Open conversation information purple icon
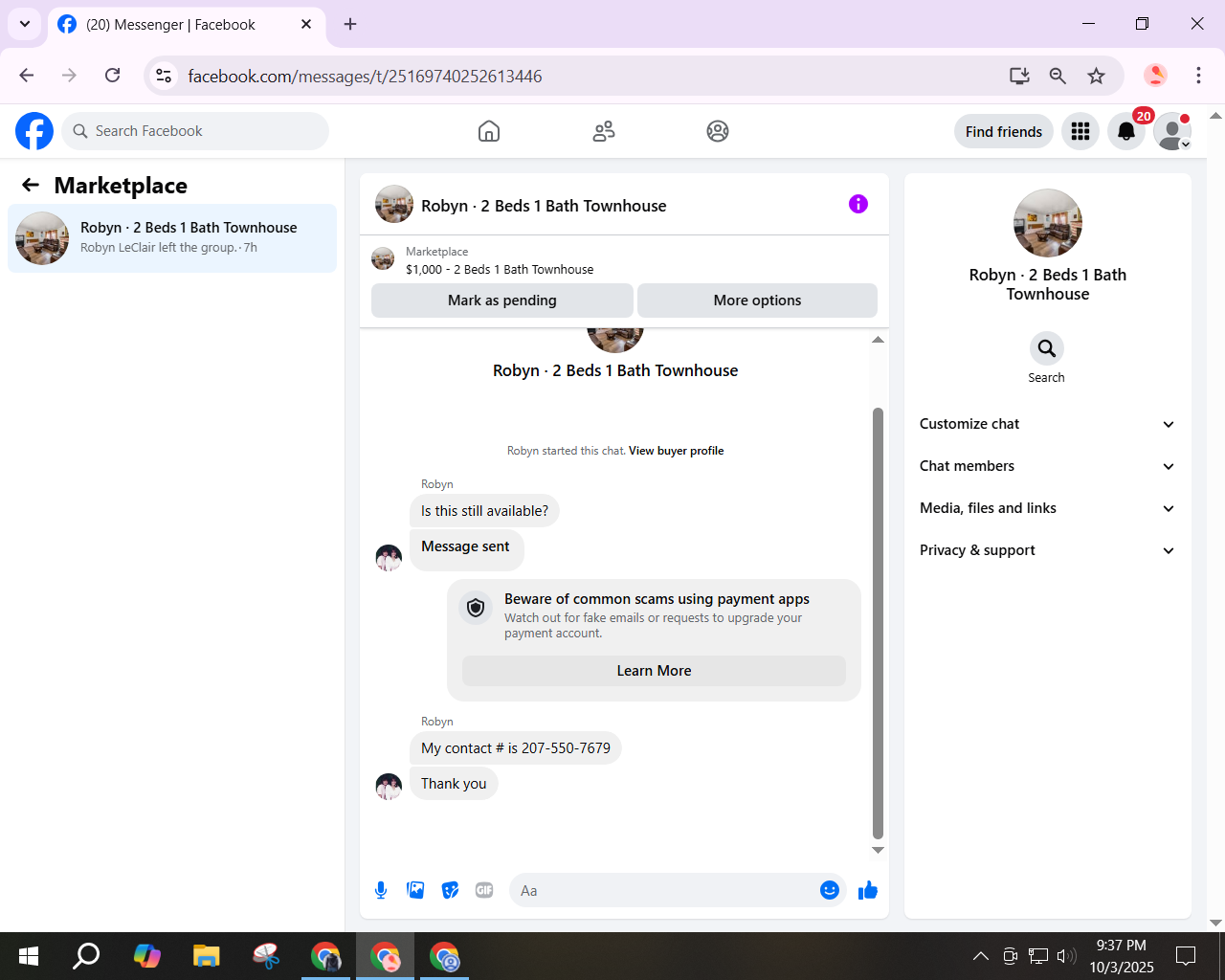1225x980 pixels. tap(858, 204)
